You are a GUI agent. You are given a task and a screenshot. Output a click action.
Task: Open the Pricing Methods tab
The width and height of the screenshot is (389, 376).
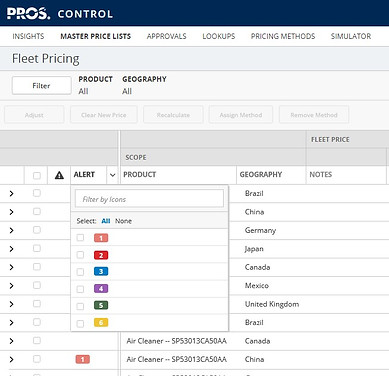283,36
